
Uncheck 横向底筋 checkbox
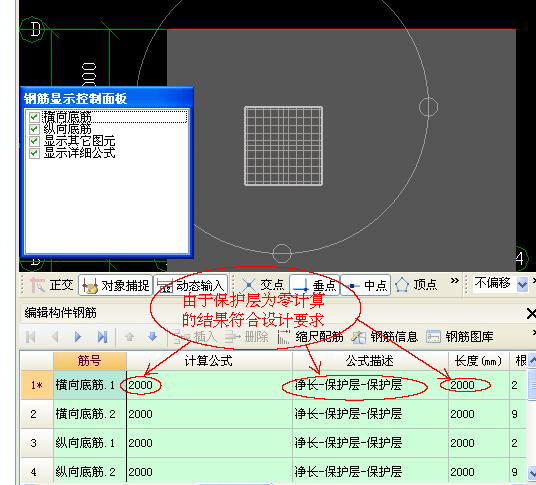click(x=34, y=117)
